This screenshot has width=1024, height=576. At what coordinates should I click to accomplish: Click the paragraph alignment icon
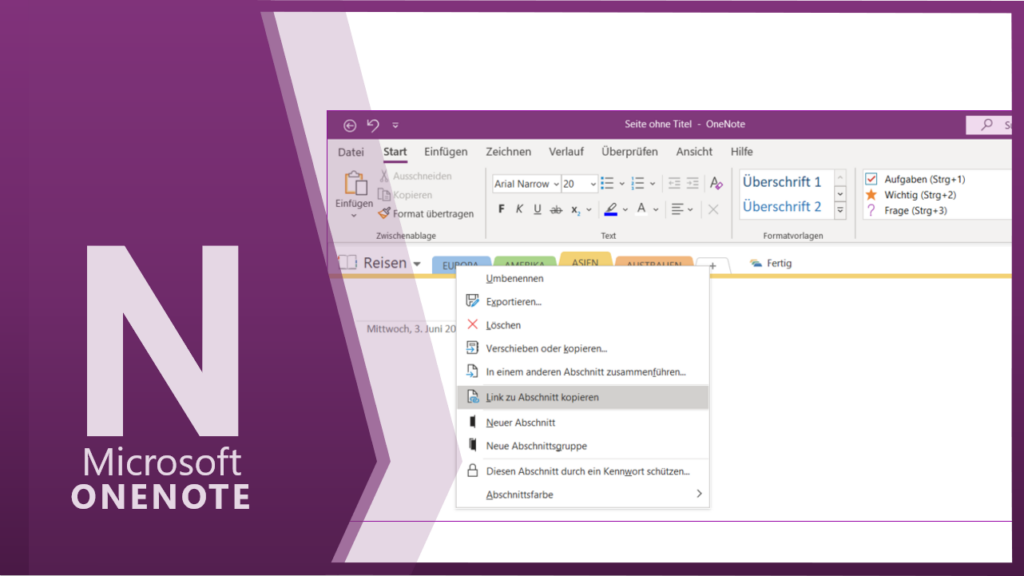(x=677, y=210)
